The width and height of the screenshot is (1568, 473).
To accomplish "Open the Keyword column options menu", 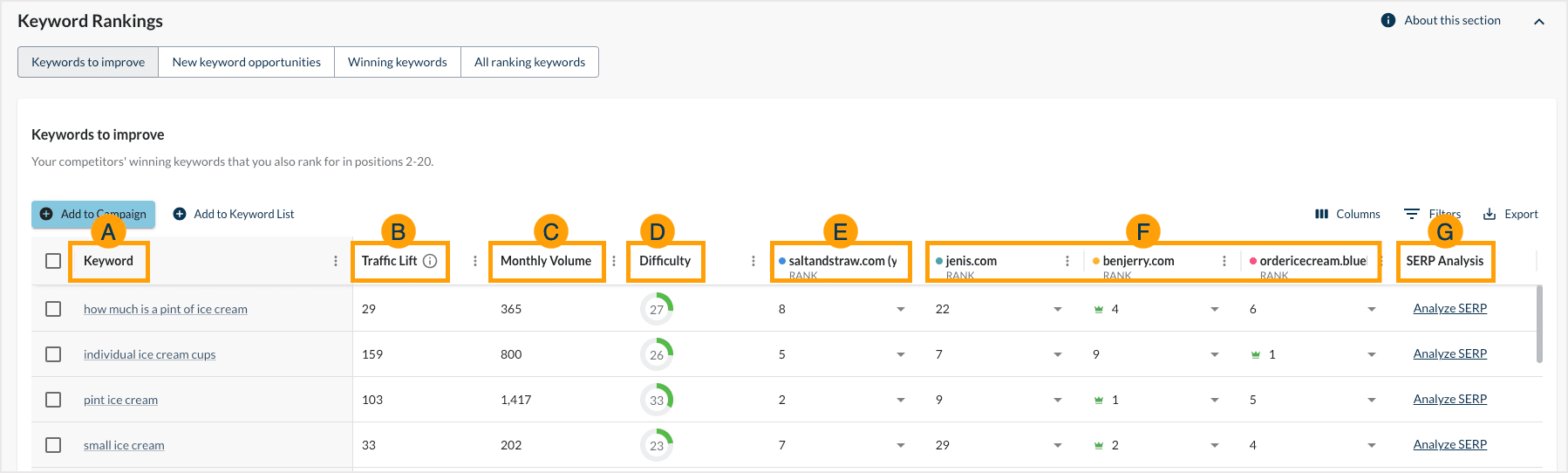I will pyautogui.click(x=336, y=261).
